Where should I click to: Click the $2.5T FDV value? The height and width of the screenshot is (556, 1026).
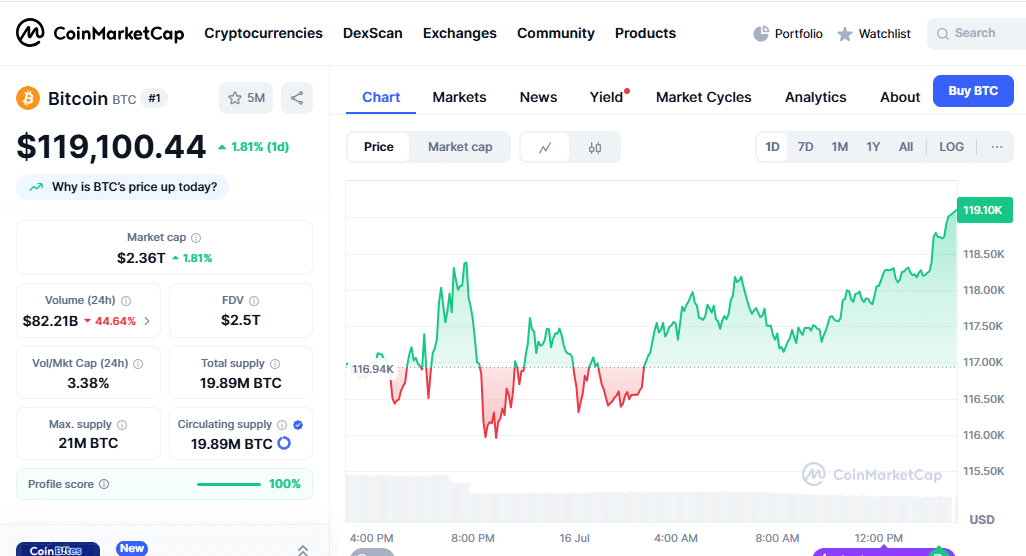(x=241, y=321)
